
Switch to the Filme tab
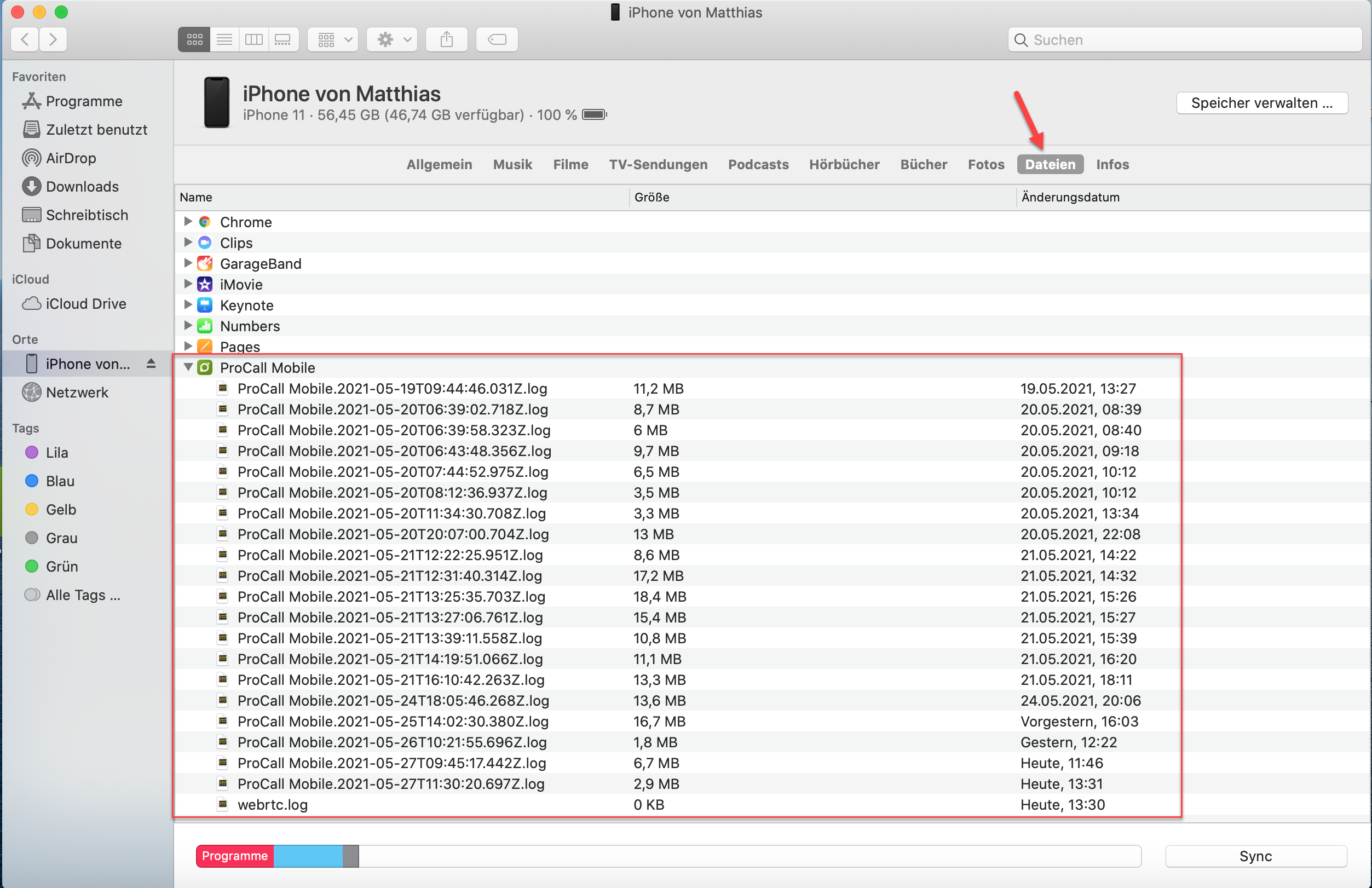[x=570, y=164]
